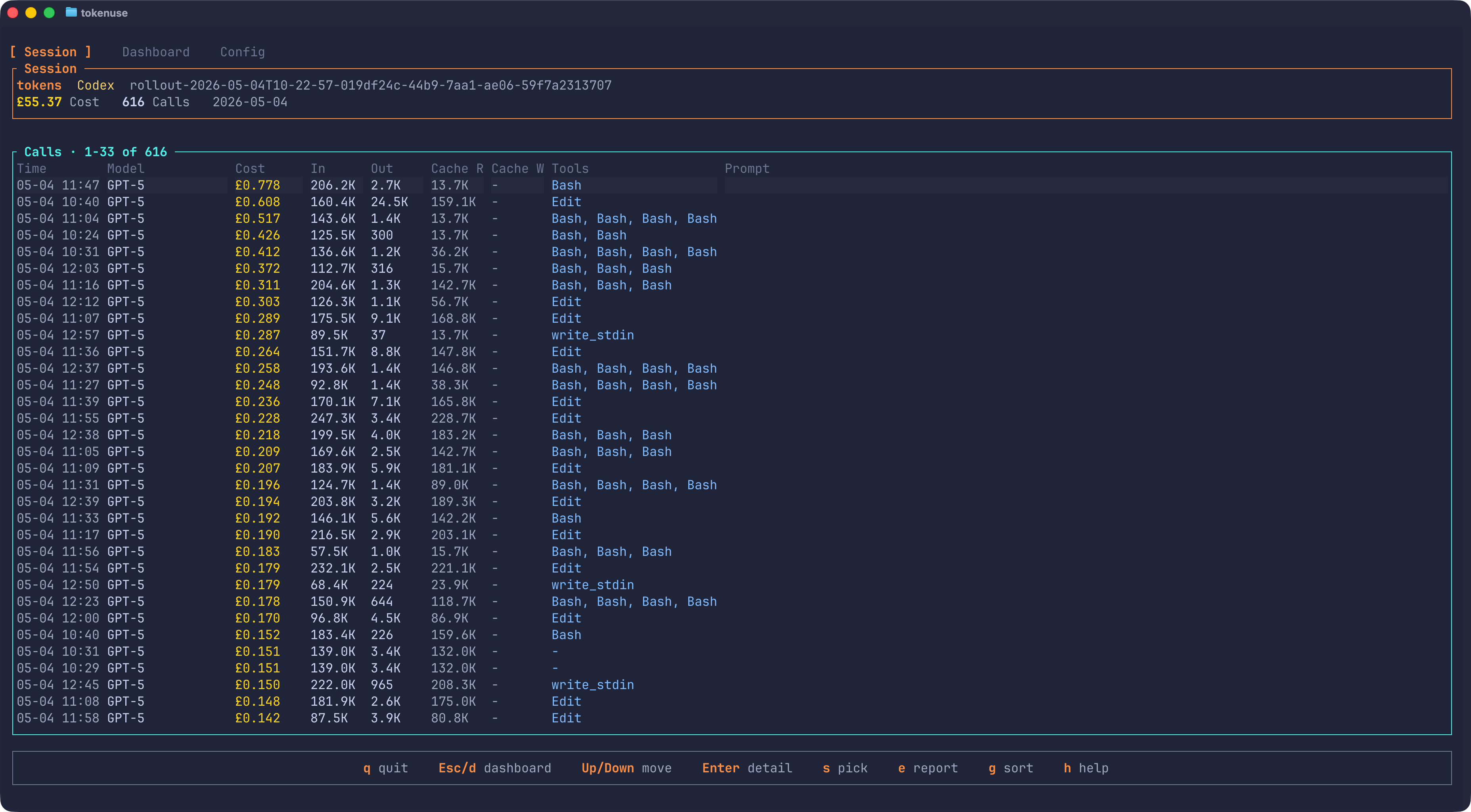Click the 247.3K input token value
Image resolution: width=1471 pixels, height=812 pixels.
coord(333,418)
